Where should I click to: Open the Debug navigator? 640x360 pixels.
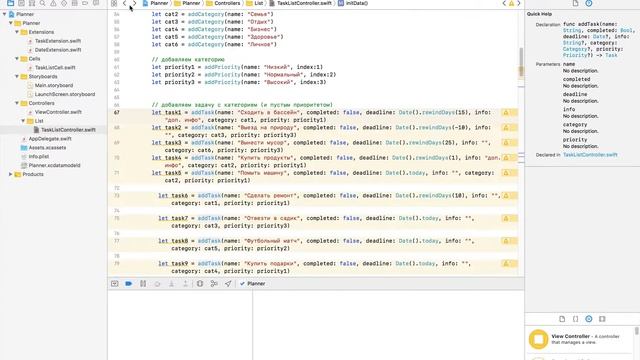click(74, 3)
